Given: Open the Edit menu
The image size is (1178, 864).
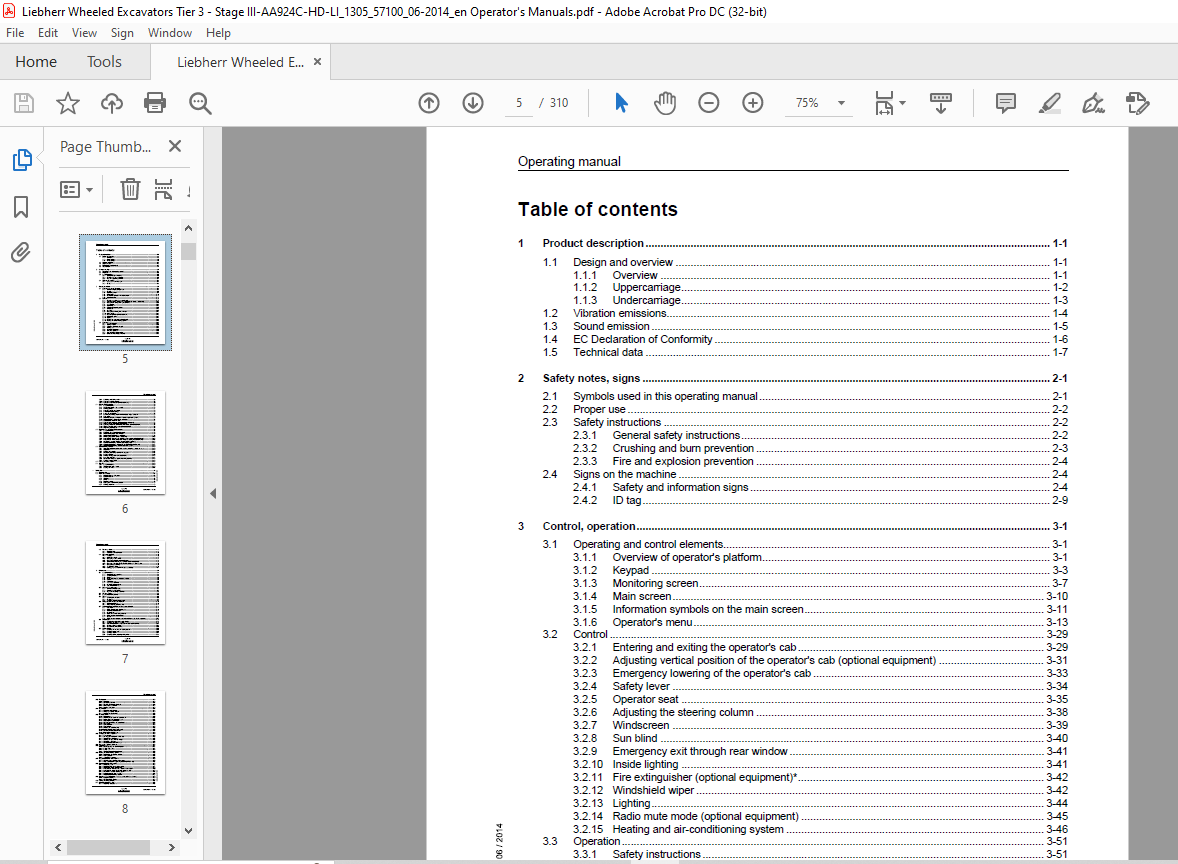Looking at the screenshot, I should [x=48, y=33].
